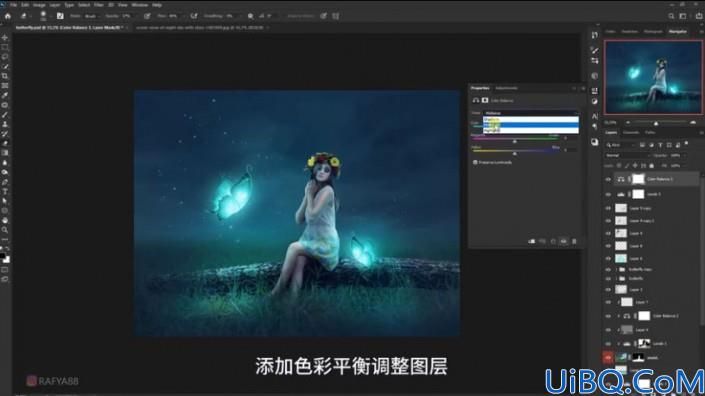The image size is (705, 396).
Task: Switch to the Adjustments tab
Action: 506,88
